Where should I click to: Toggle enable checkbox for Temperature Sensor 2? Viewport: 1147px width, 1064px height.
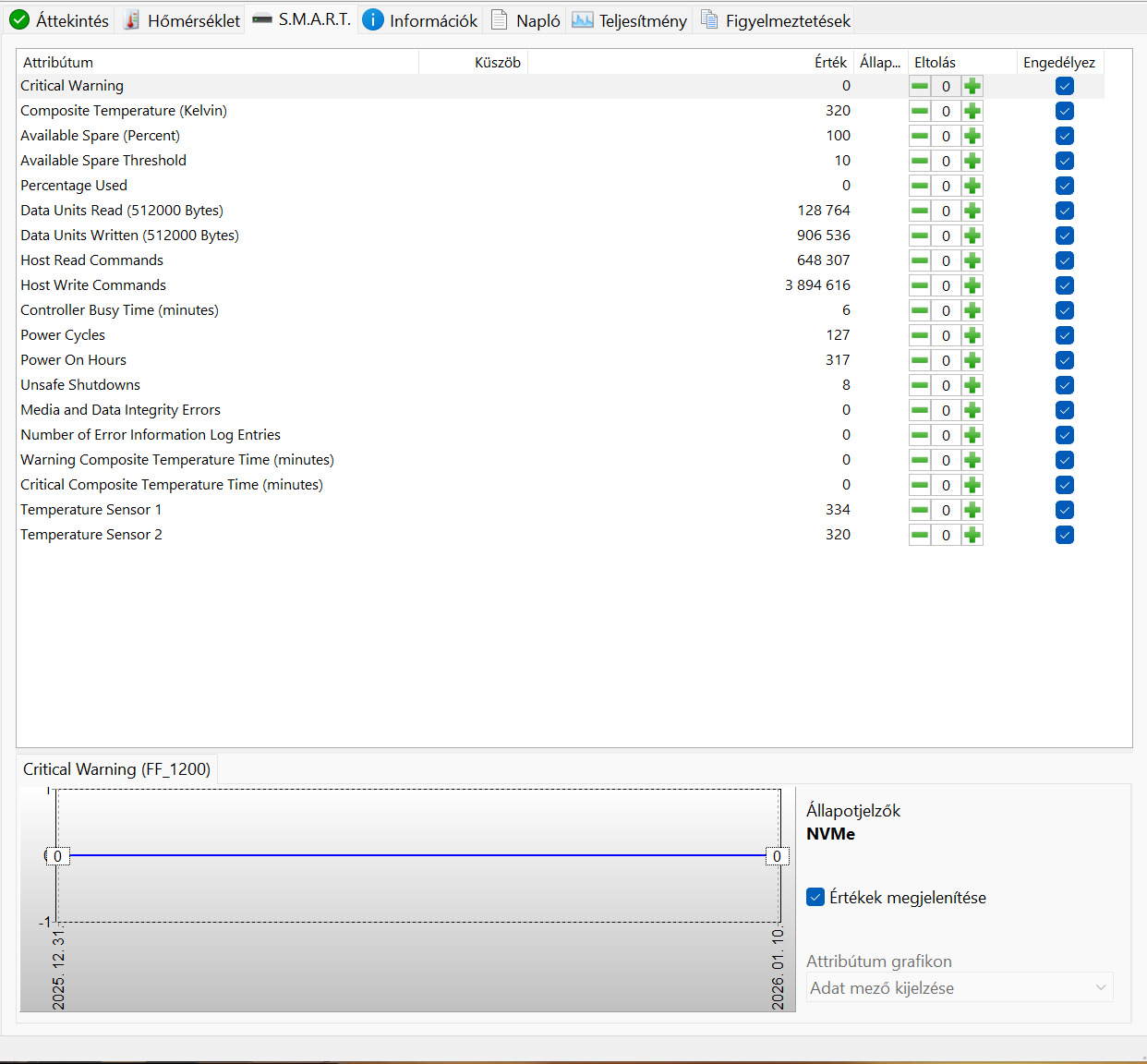pos(1065,535)
